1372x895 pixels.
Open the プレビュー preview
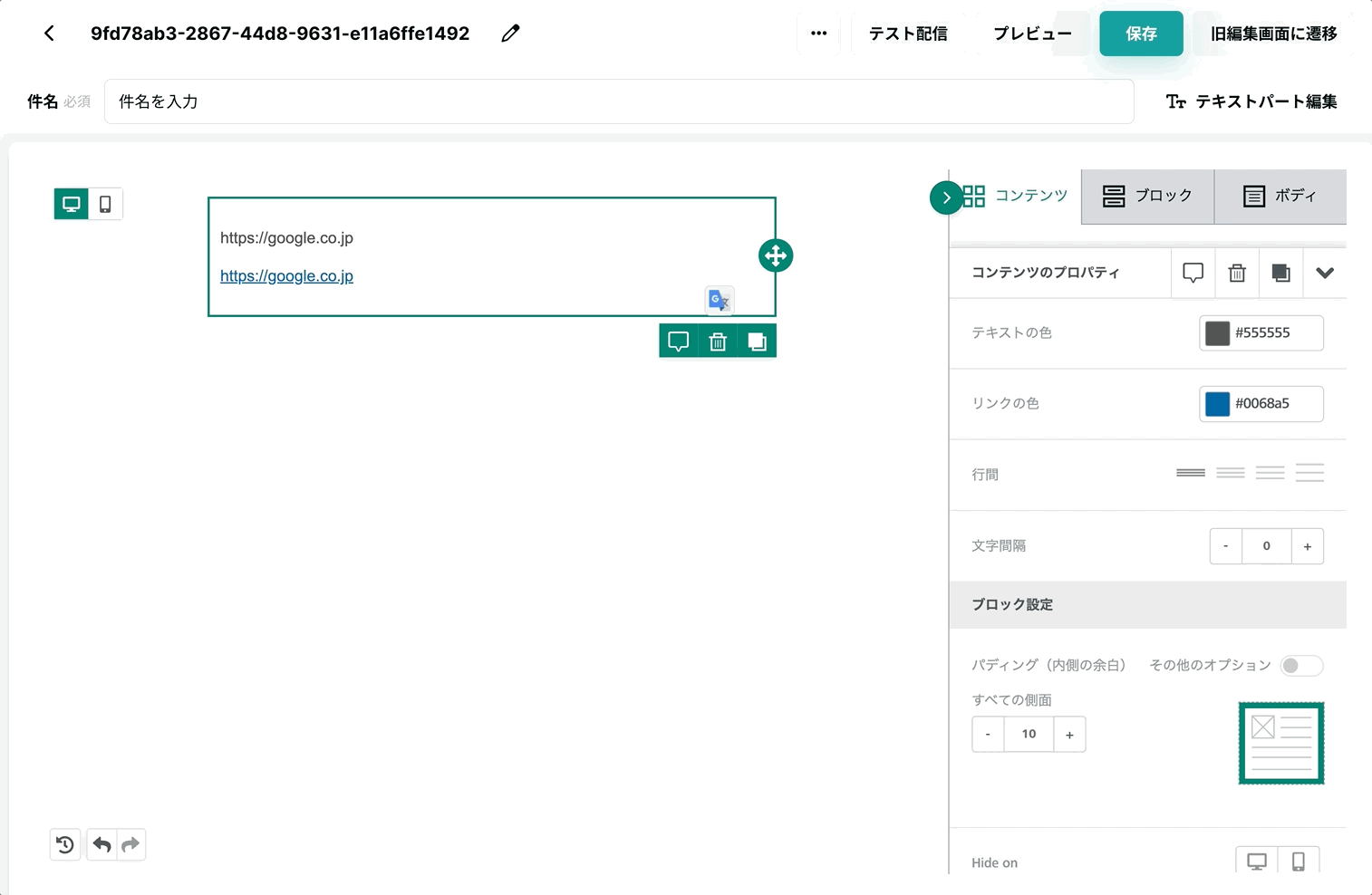tap(1032, 34)
